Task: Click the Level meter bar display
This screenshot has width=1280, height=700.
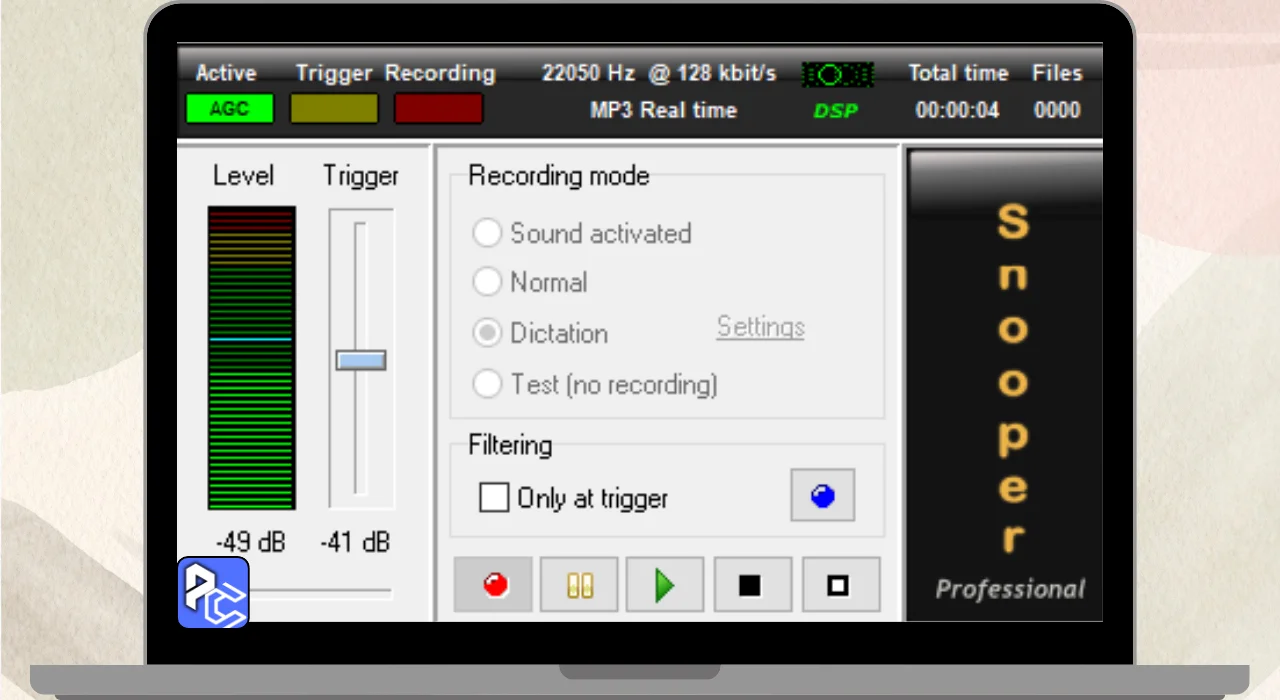Action: (251, 358)
